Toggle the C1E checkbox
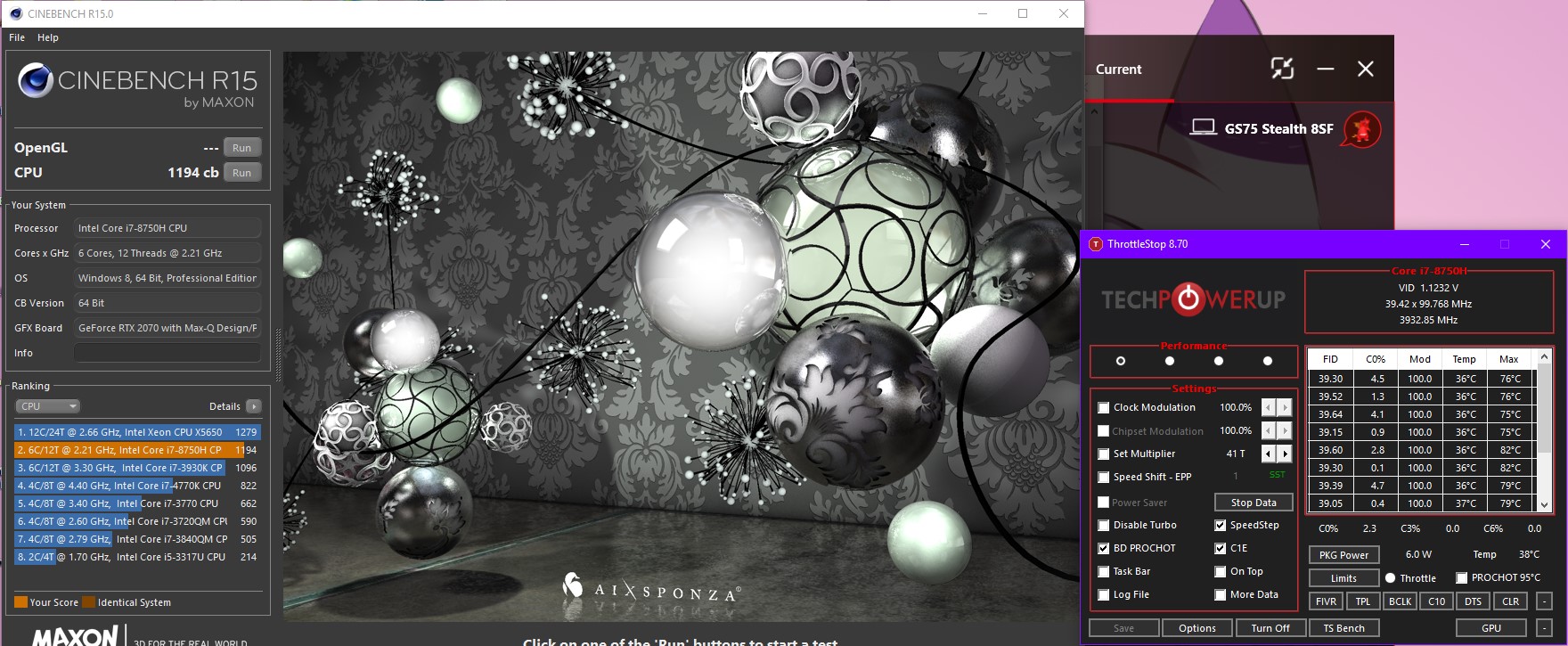Image resolution: width=1568 pixels, height=646 pixels. coord(1221,548)
